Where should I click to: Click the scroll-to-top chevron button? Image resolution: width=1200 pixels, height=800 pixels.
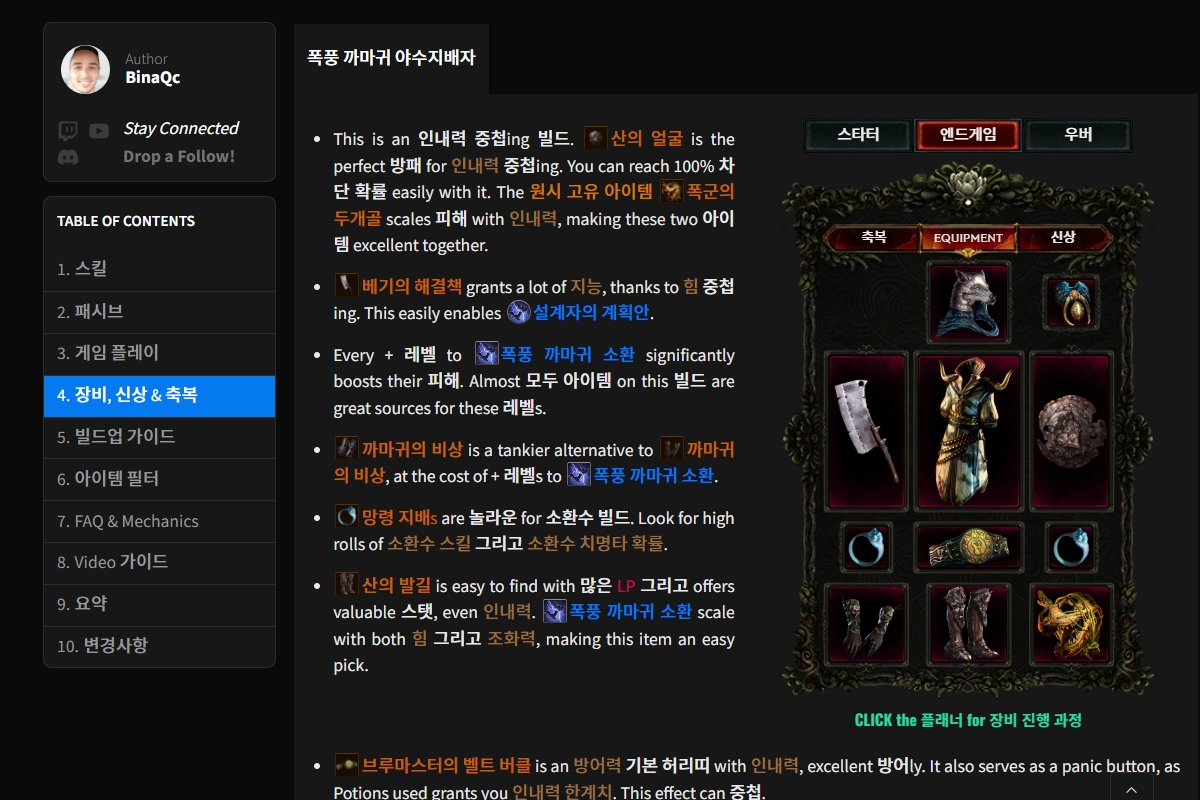tap(1131, 790)
